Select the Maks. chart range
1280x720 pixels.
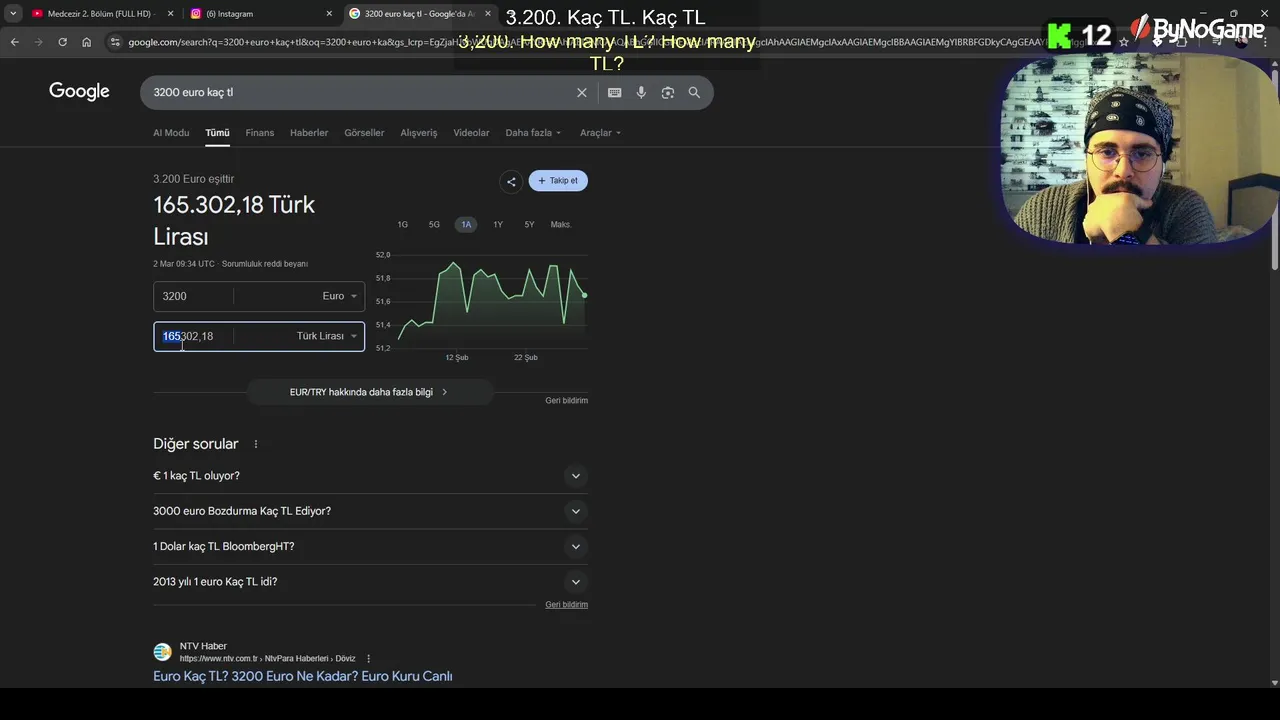click(x=561, y=225)
